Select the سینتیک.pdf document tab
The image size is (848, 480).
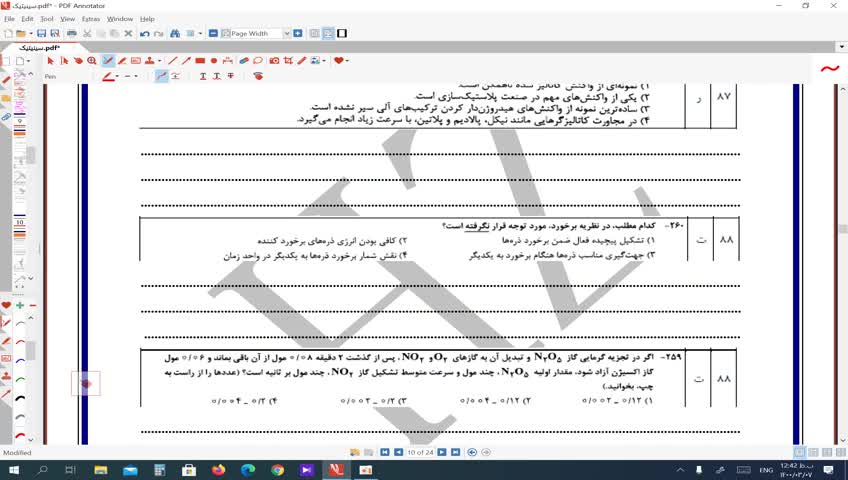pos(38,48)
